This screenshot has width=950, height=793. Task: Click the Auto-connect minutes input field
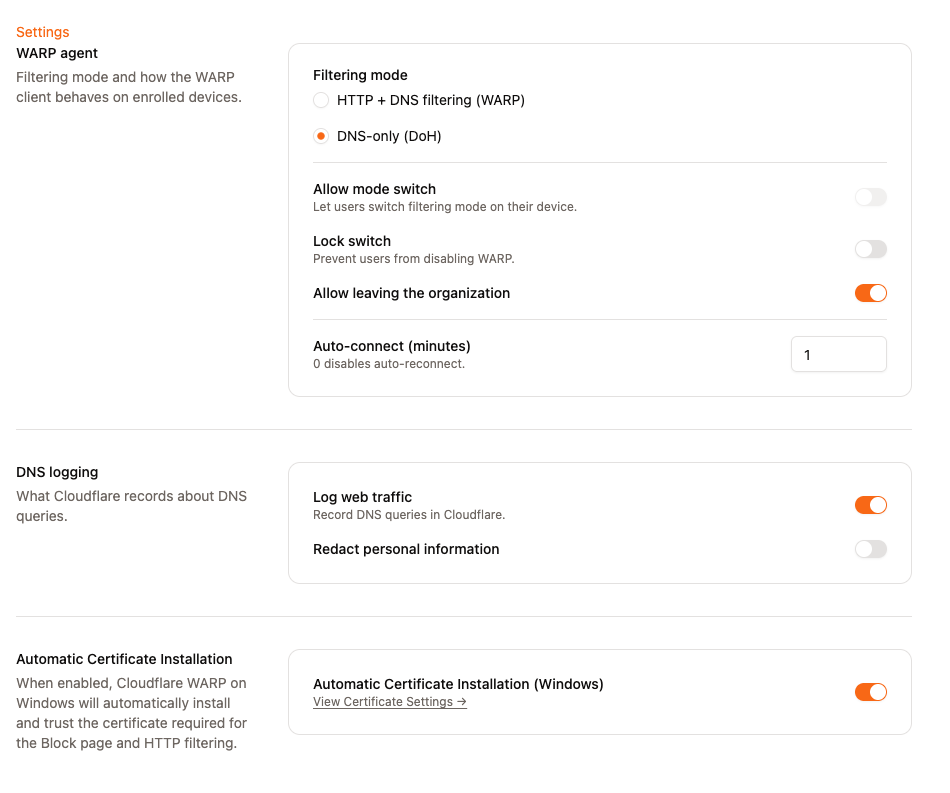click(839, 354)
